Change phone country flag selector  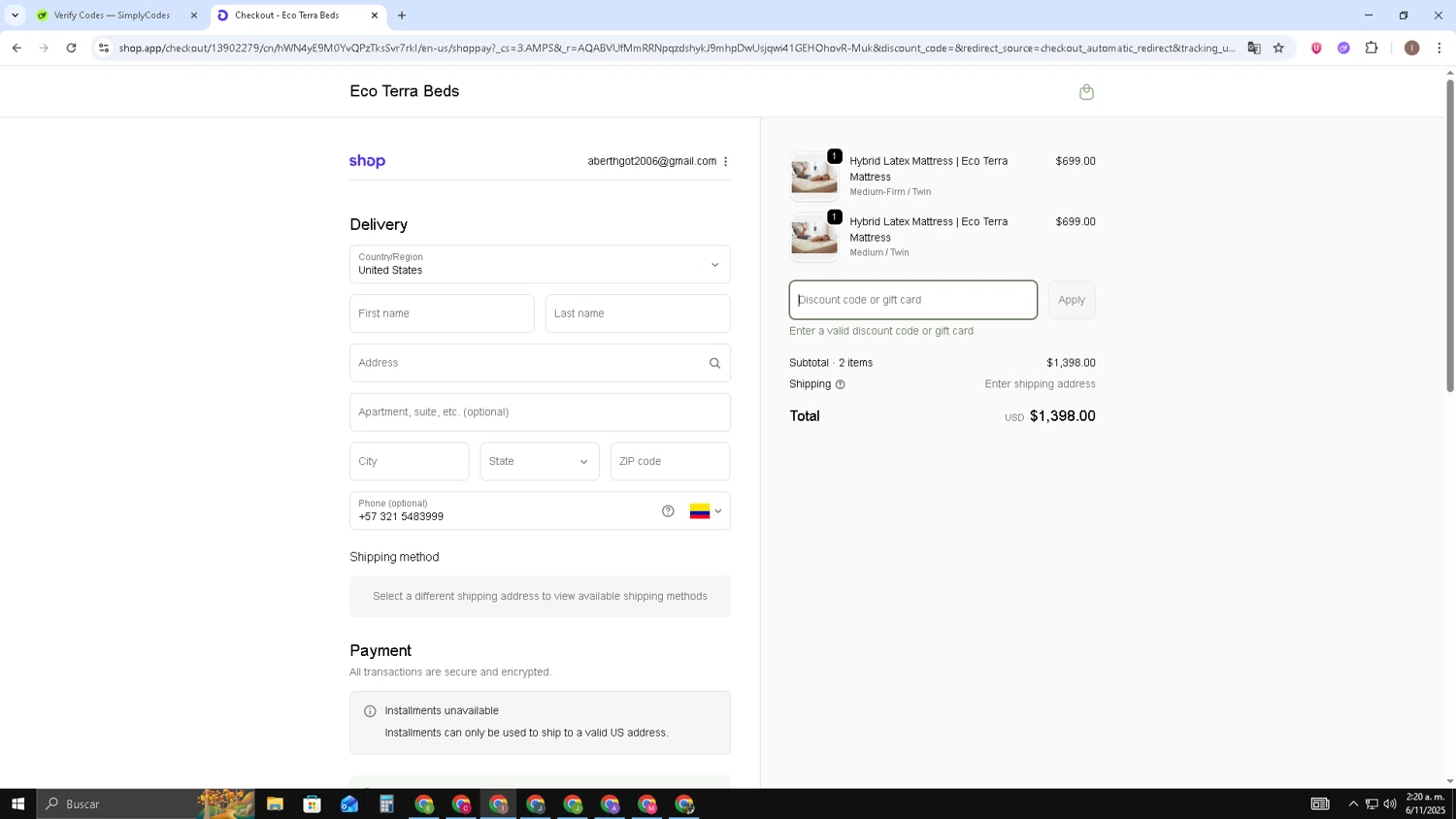706,511
